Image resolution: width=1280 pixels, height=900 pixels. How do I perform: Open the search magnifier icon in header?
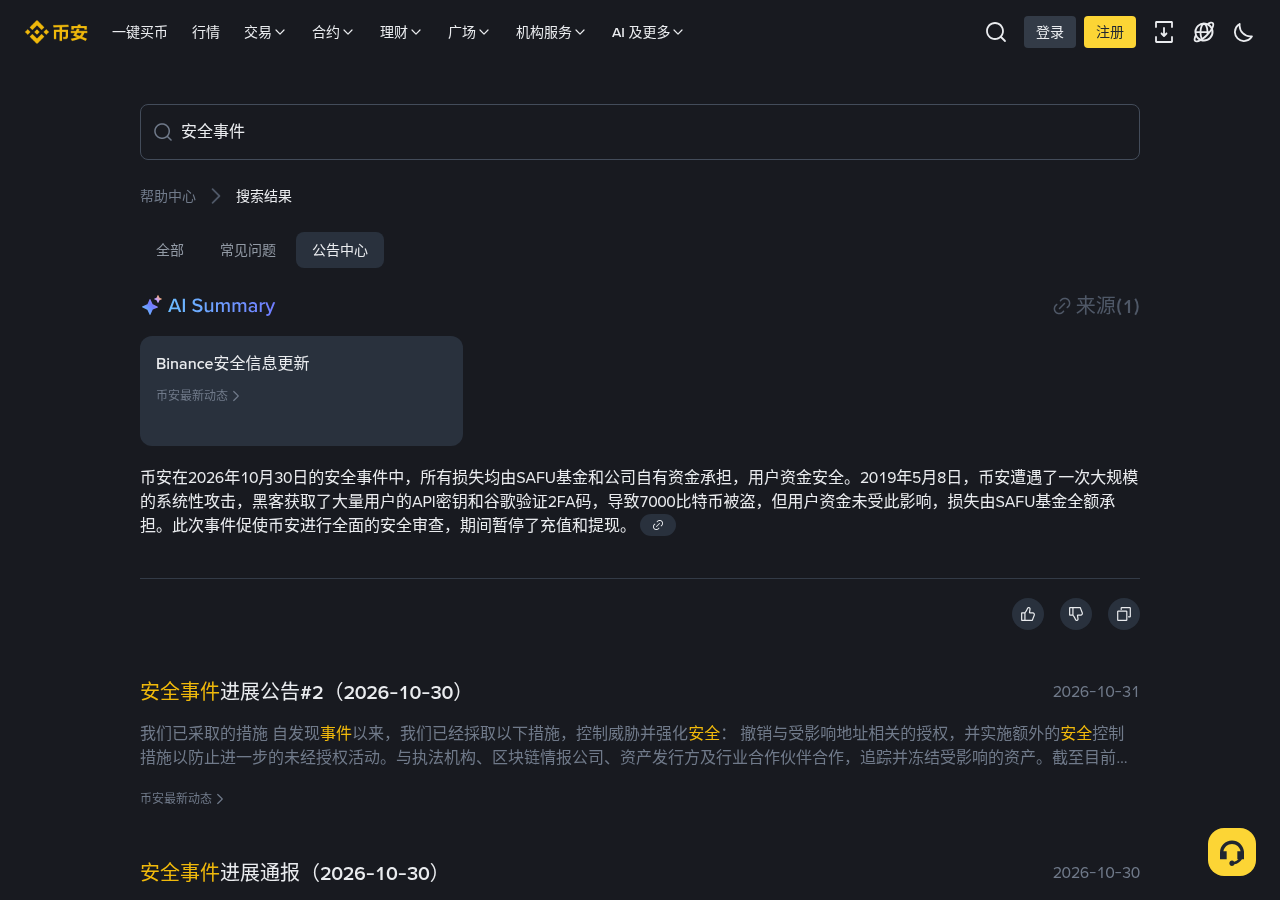click(996, 32)
